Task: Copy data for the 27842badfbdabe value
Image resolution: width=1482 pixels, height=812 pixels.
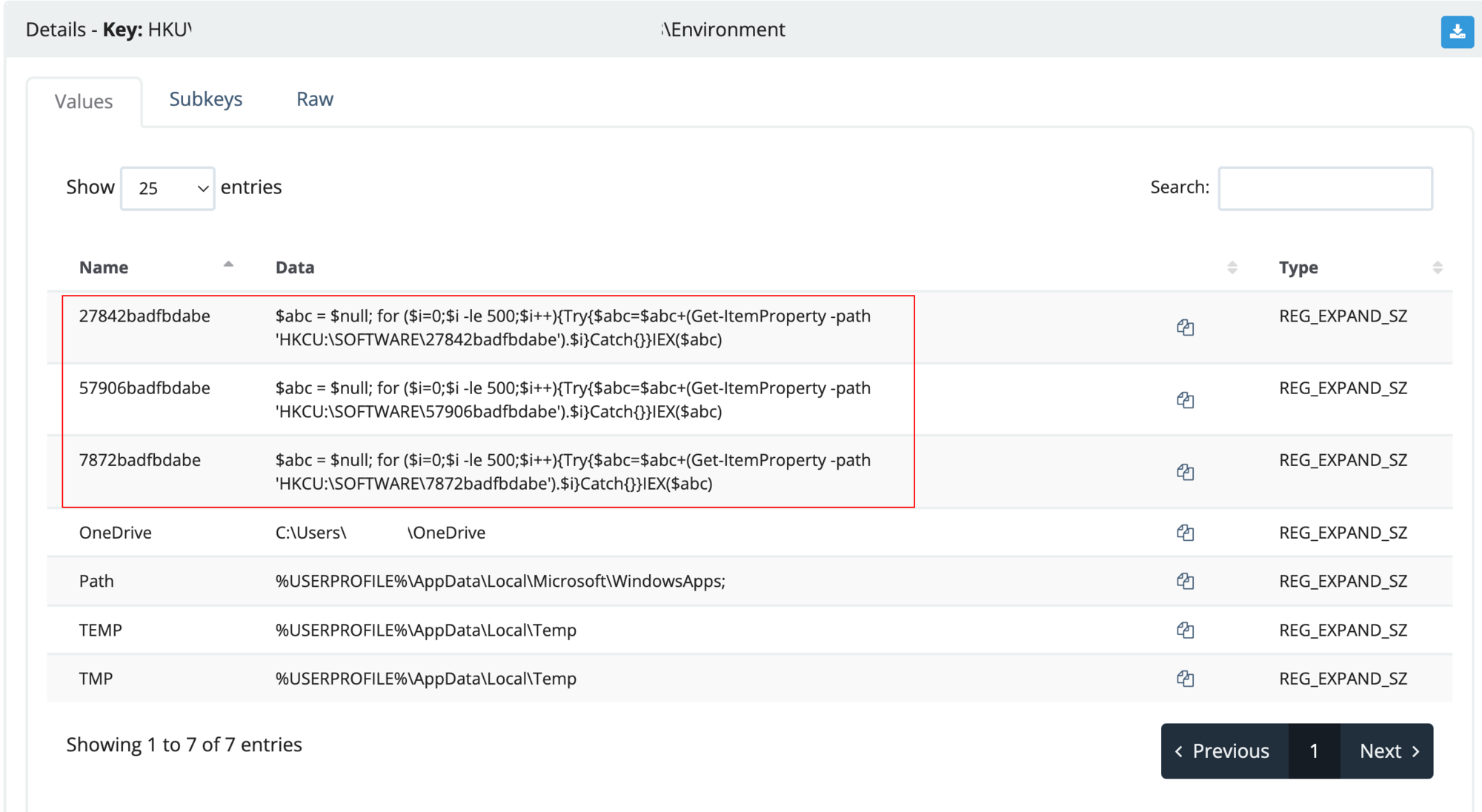Action: pyautogui.click(x=1185, y=327)
